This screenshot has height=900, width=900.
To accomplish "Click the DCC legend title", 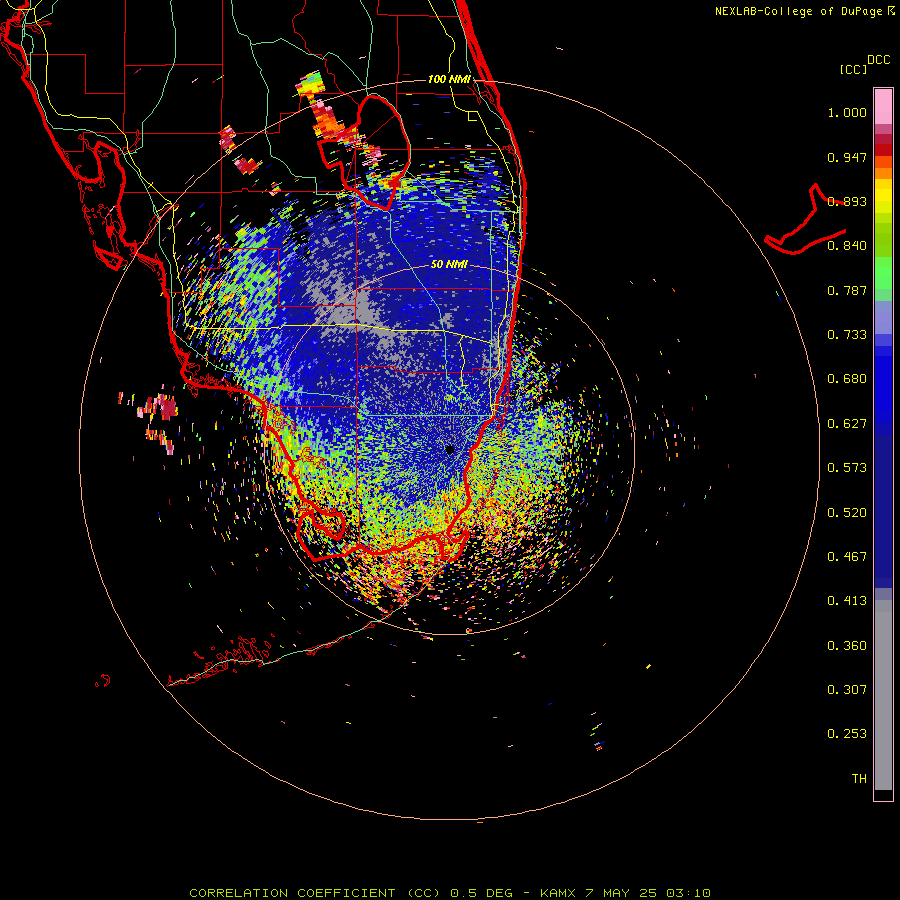I will coord(878,60).
